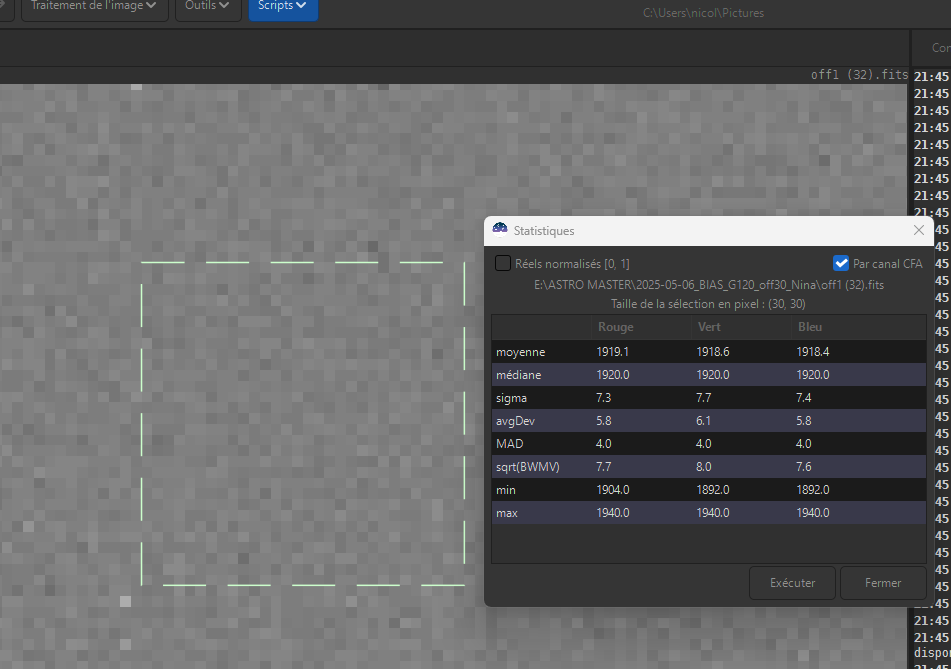Screen dimensions: 951x669
Task: Click the Rouge max value 1940.0
Action: click(613, 513)
